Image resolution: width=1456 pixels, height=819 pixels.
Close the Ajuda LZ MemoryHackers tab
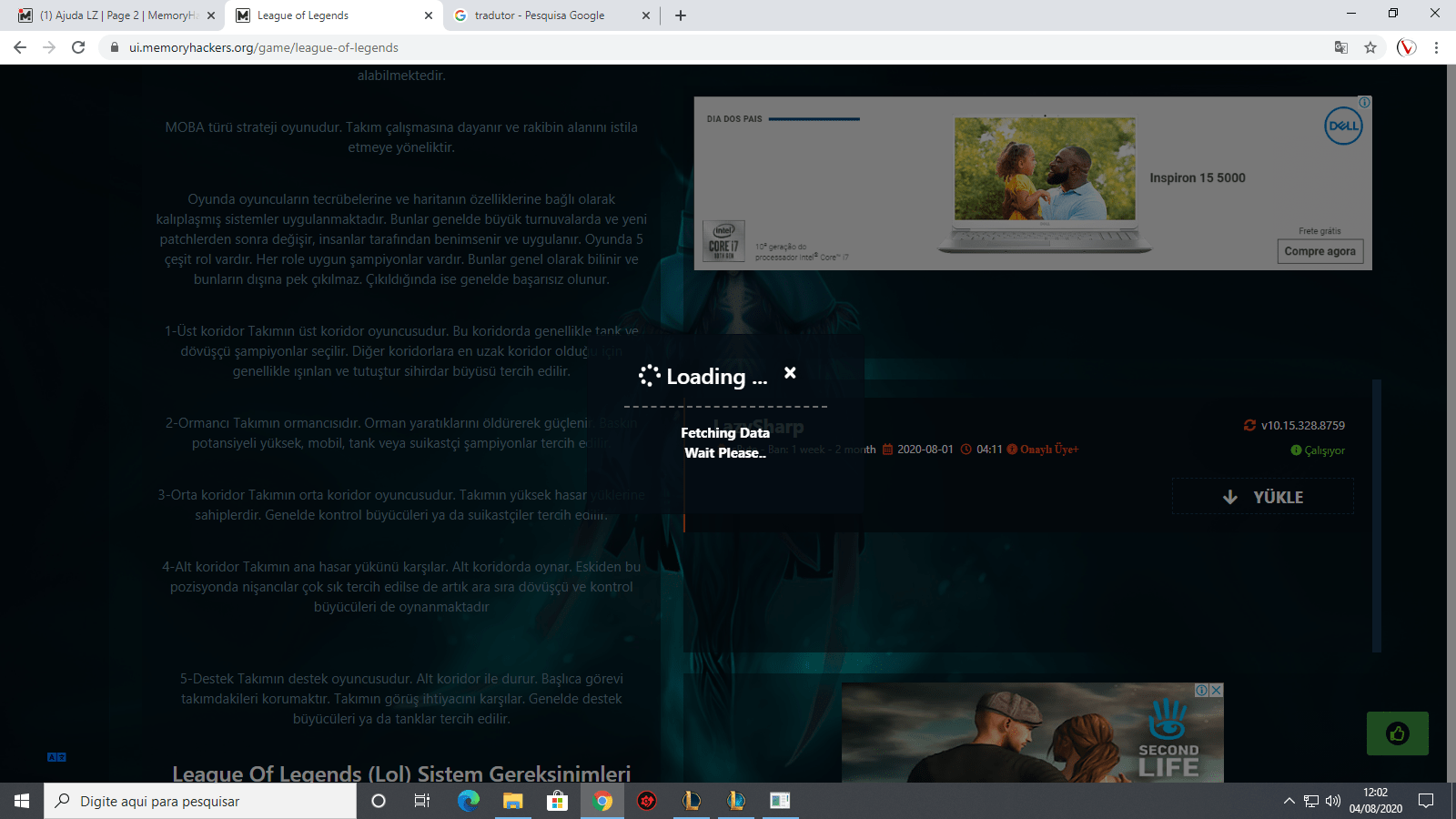point(211,15)
